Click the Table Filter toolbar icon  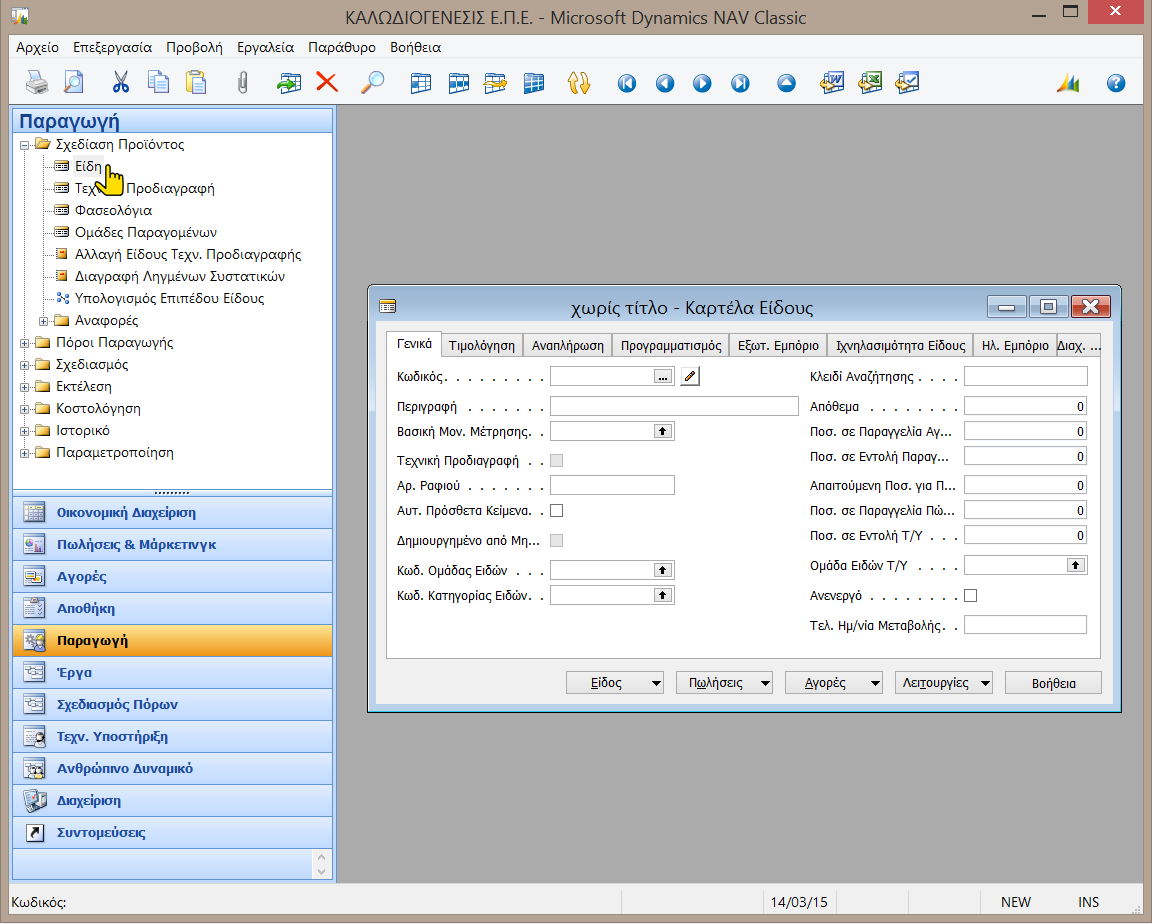(458, 83)
